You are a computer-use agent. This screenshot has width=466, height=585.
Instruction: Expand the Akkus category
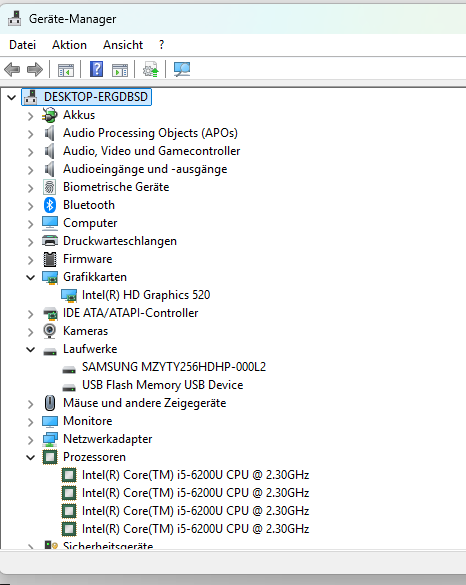31,116
